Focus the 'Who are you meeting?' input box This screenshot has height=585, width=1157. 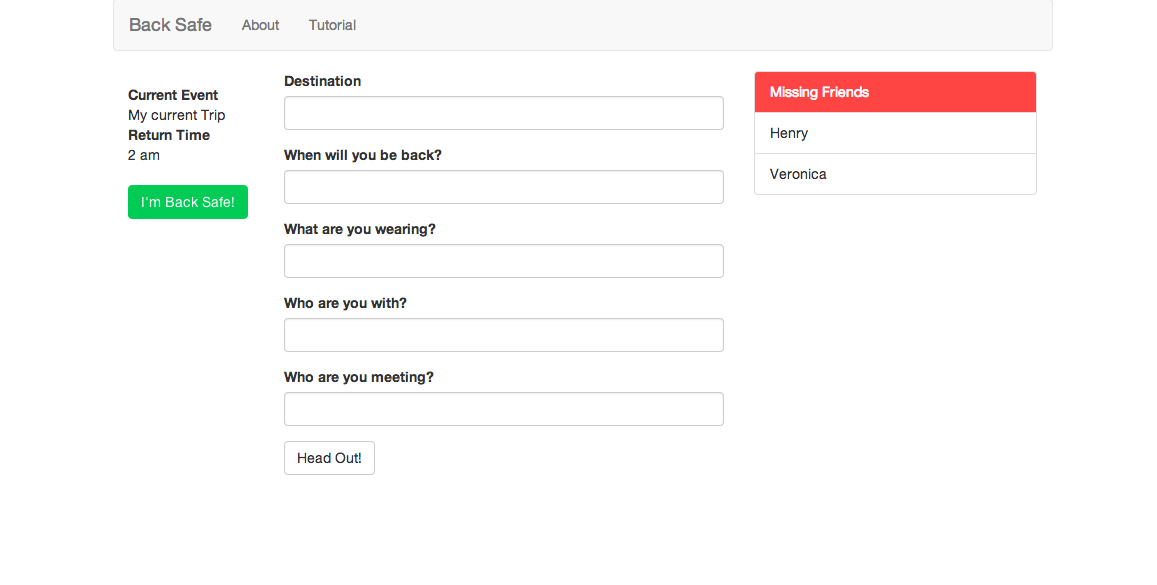503,409
